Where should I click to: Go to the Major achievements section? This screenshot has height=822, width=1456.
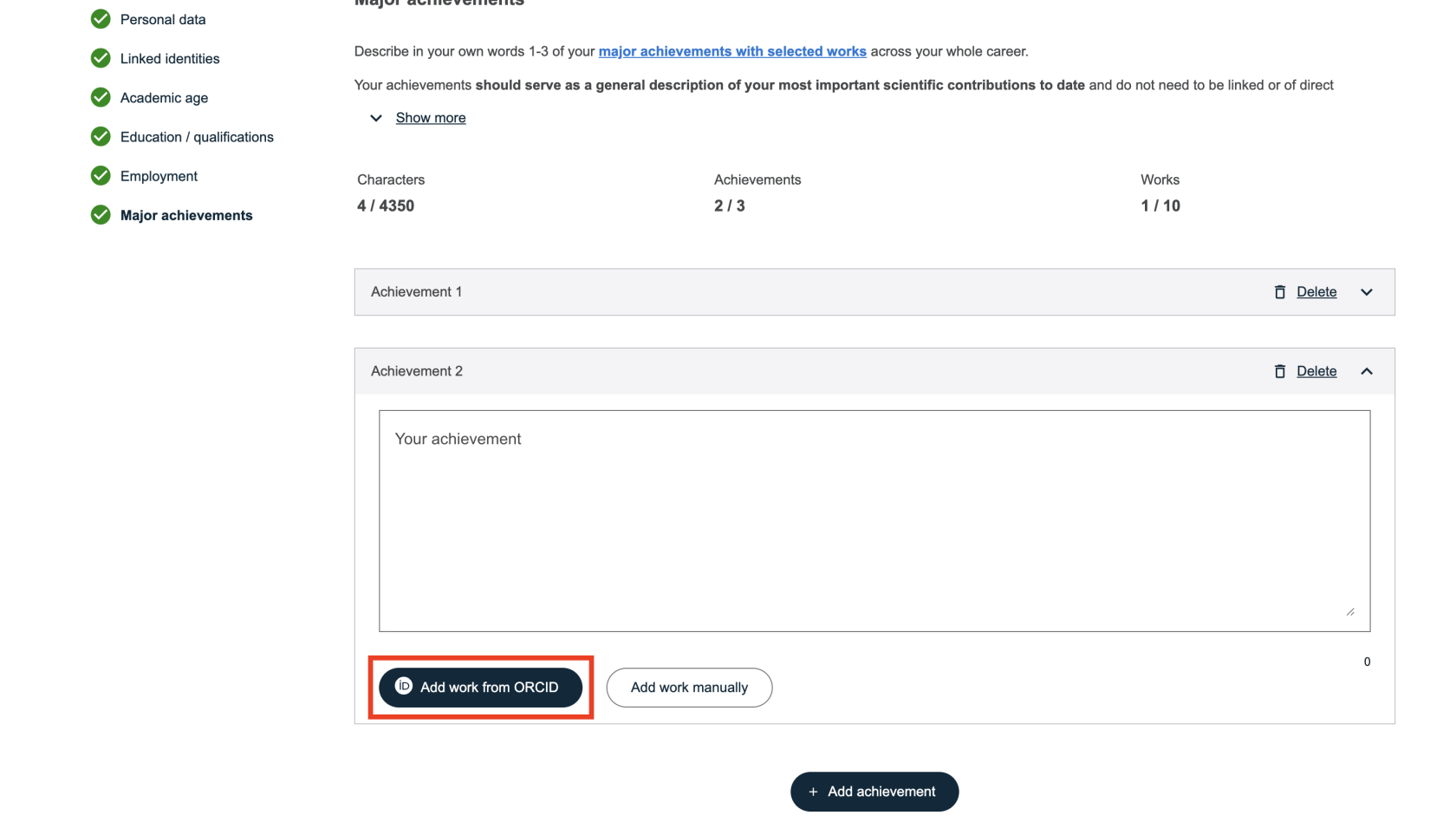coord(186,215)
